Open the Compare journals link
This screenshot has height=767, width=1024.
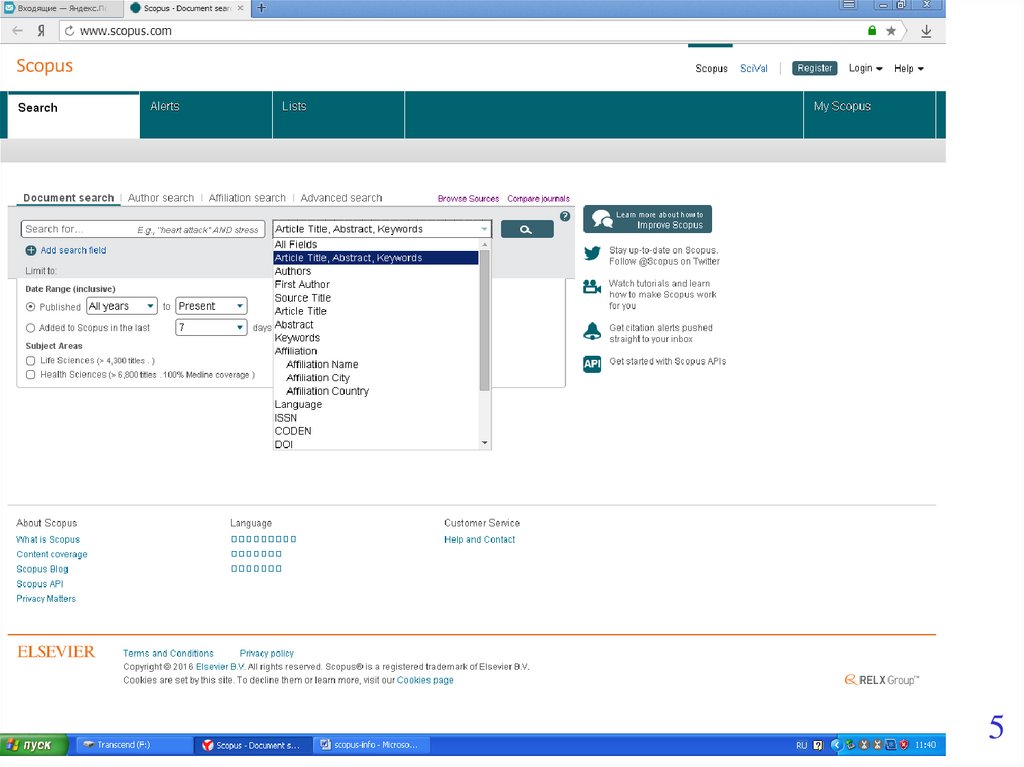pyautogui.click(x=538, y=199)
